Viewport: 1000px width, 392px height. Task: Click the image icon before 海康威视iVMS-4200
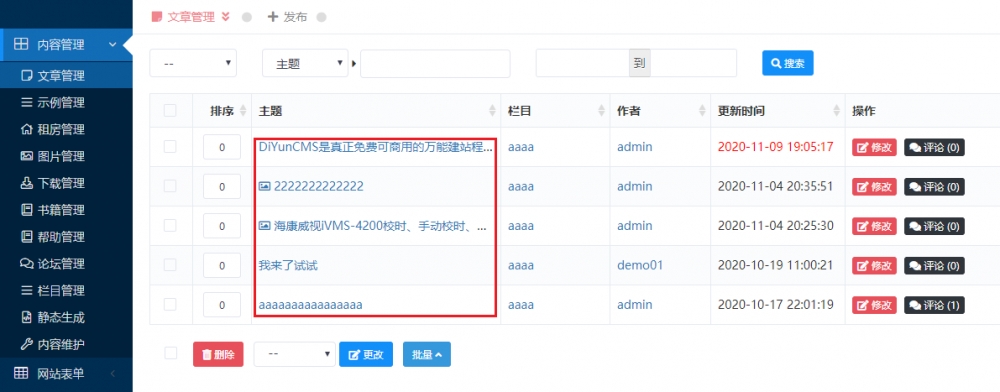265,226
